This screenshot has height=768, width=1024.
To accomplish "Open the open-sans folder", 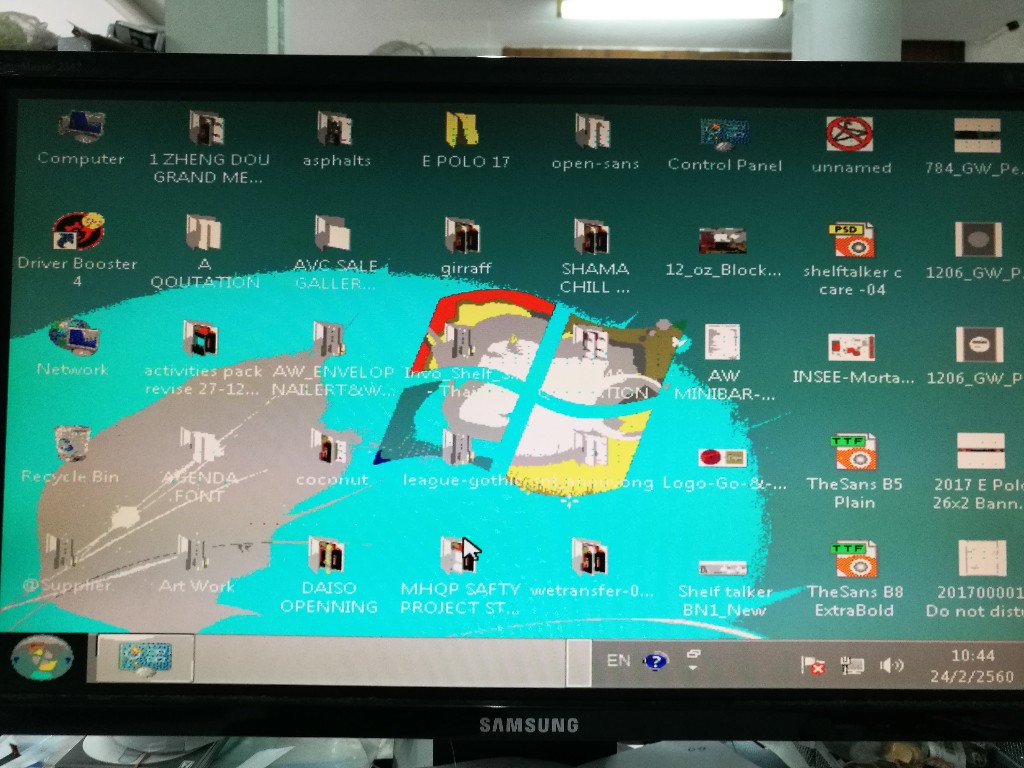I will coord(592,131).
